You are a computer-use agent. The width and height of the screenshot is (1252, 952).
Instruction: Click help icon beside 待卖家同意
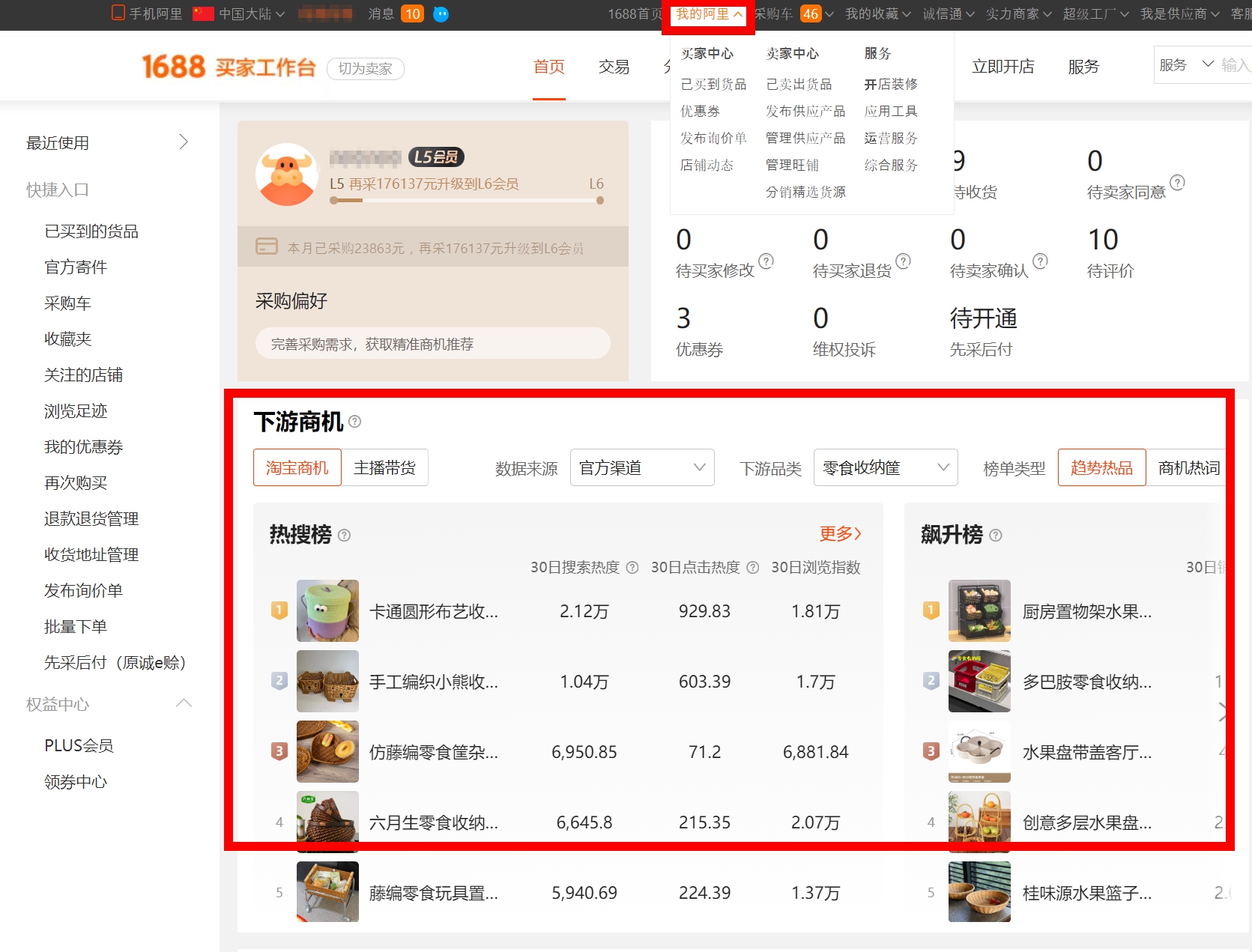pyautogui.click(x=1178, y=183)
